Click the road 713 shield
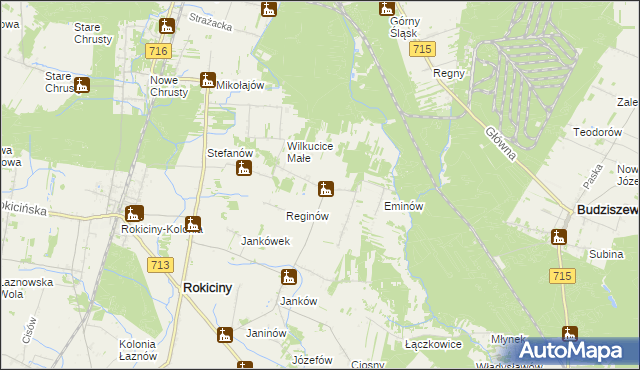The height and width of the screenshot is (370, 640). click(x=160, y=265)
